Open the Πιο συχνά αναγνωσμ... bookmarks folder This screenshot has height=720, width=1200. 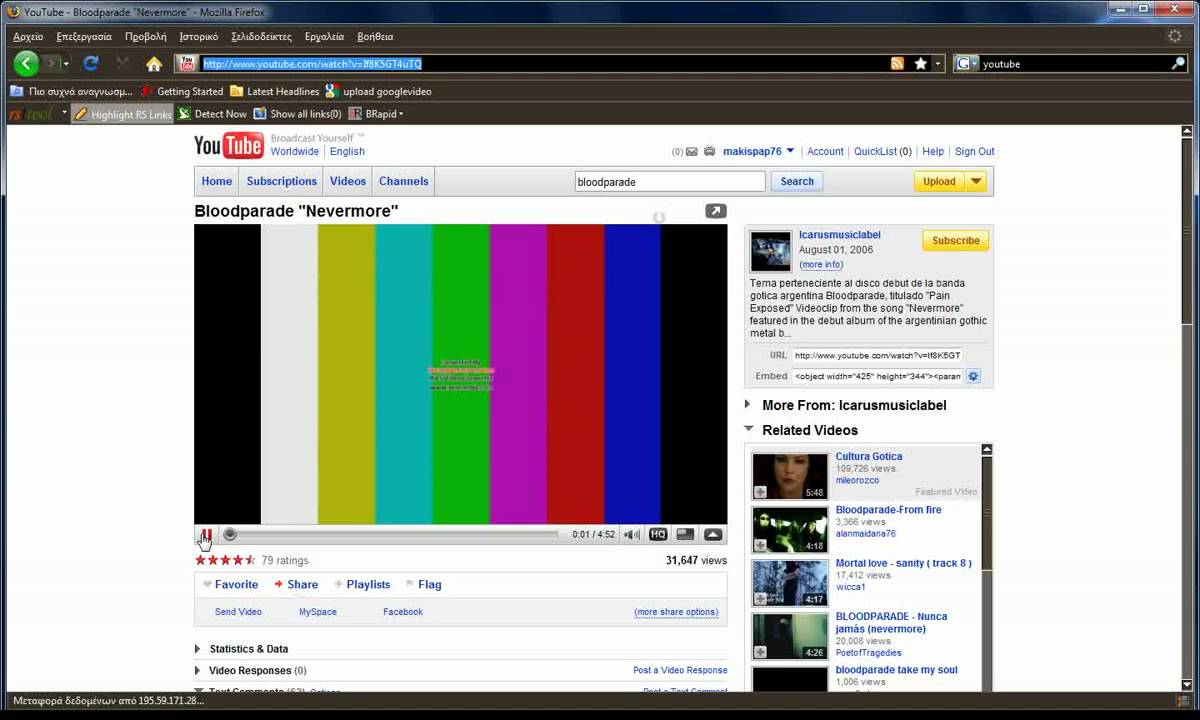tap(71, 91)
